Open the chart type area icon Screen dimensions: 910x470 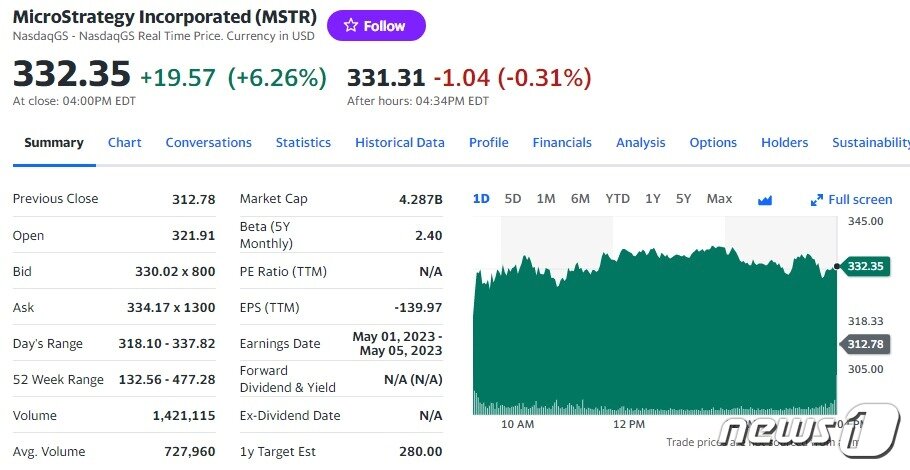[765, 200]
